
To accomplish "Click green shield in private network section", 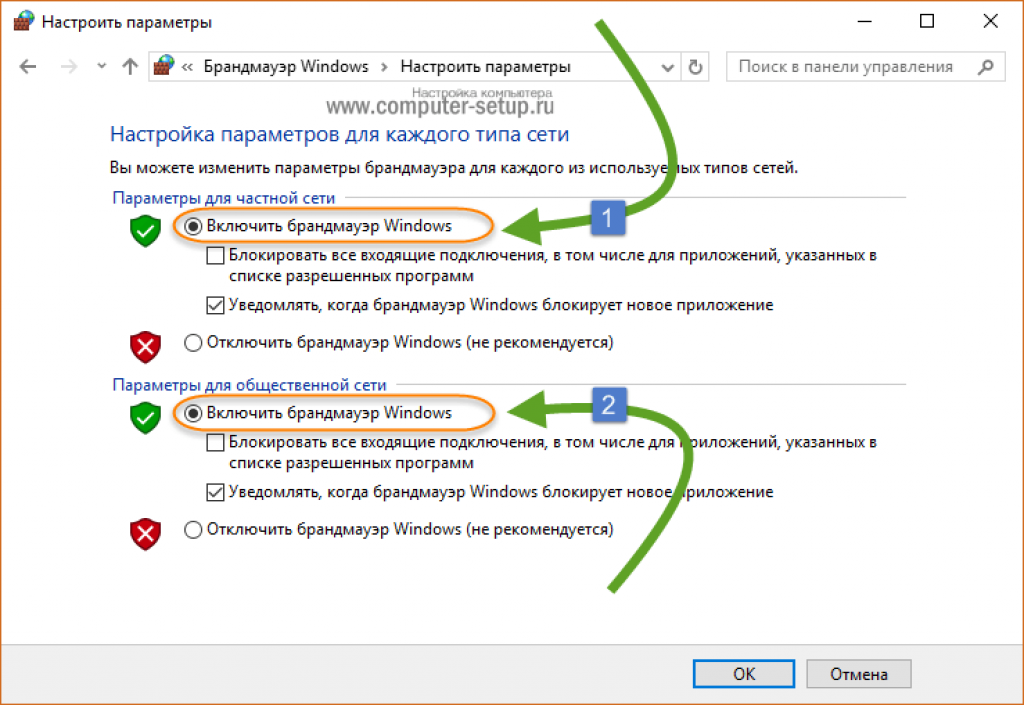I will coord(145,231).
